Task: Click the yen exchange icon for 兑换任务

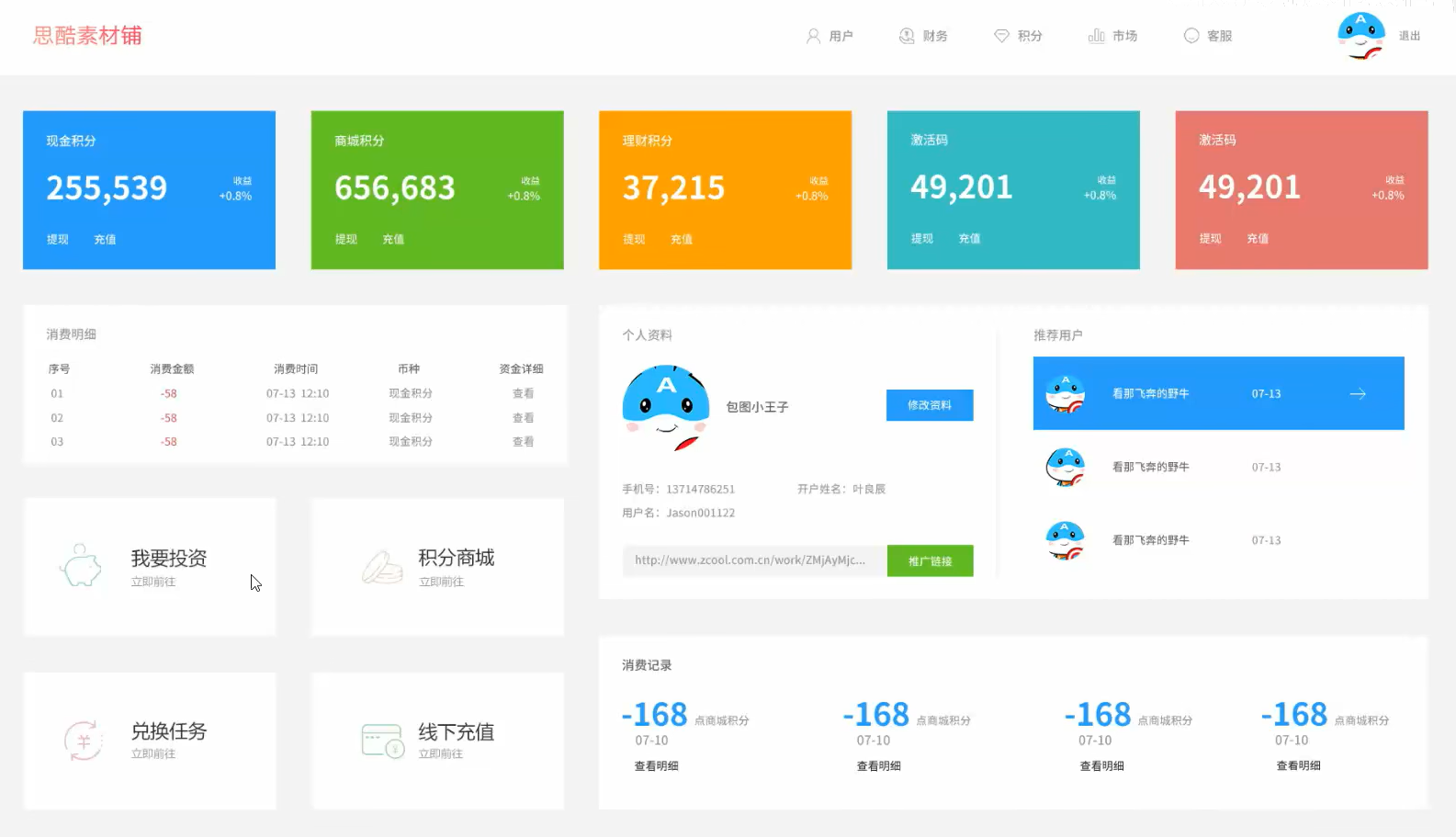Action: point(83,741)
